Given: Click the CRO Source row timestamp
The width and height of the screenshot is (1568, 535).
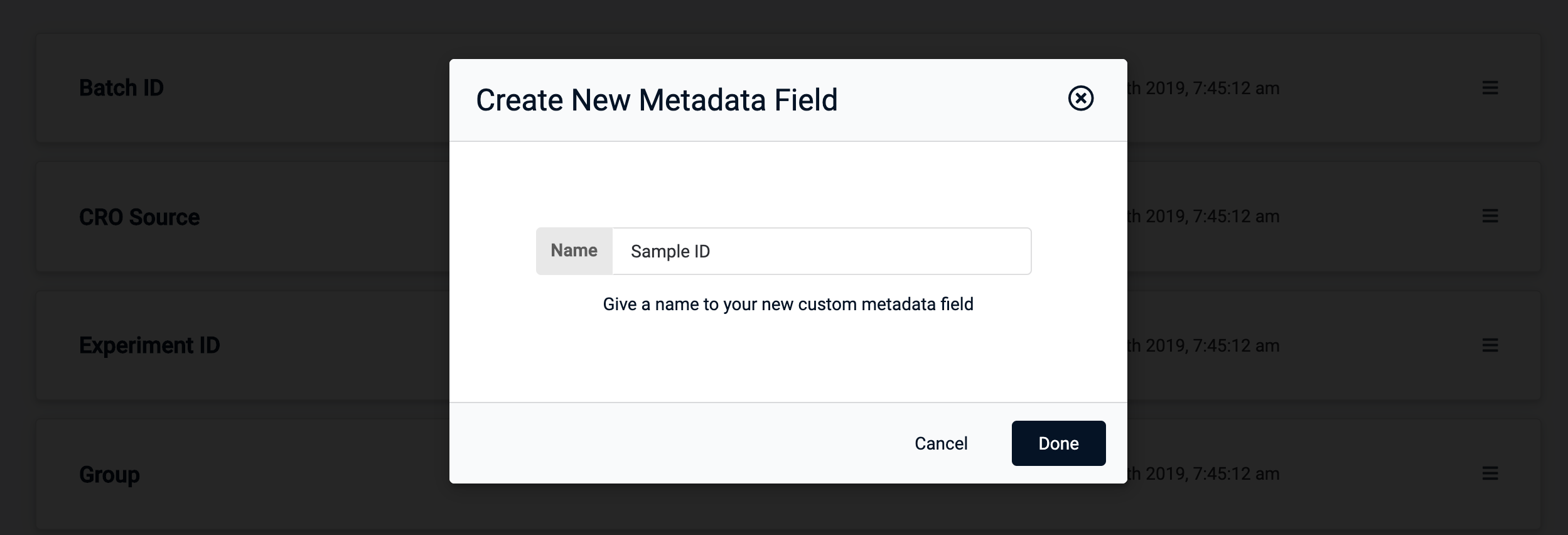Looking at the screenshot, I should coord(1204,216).
